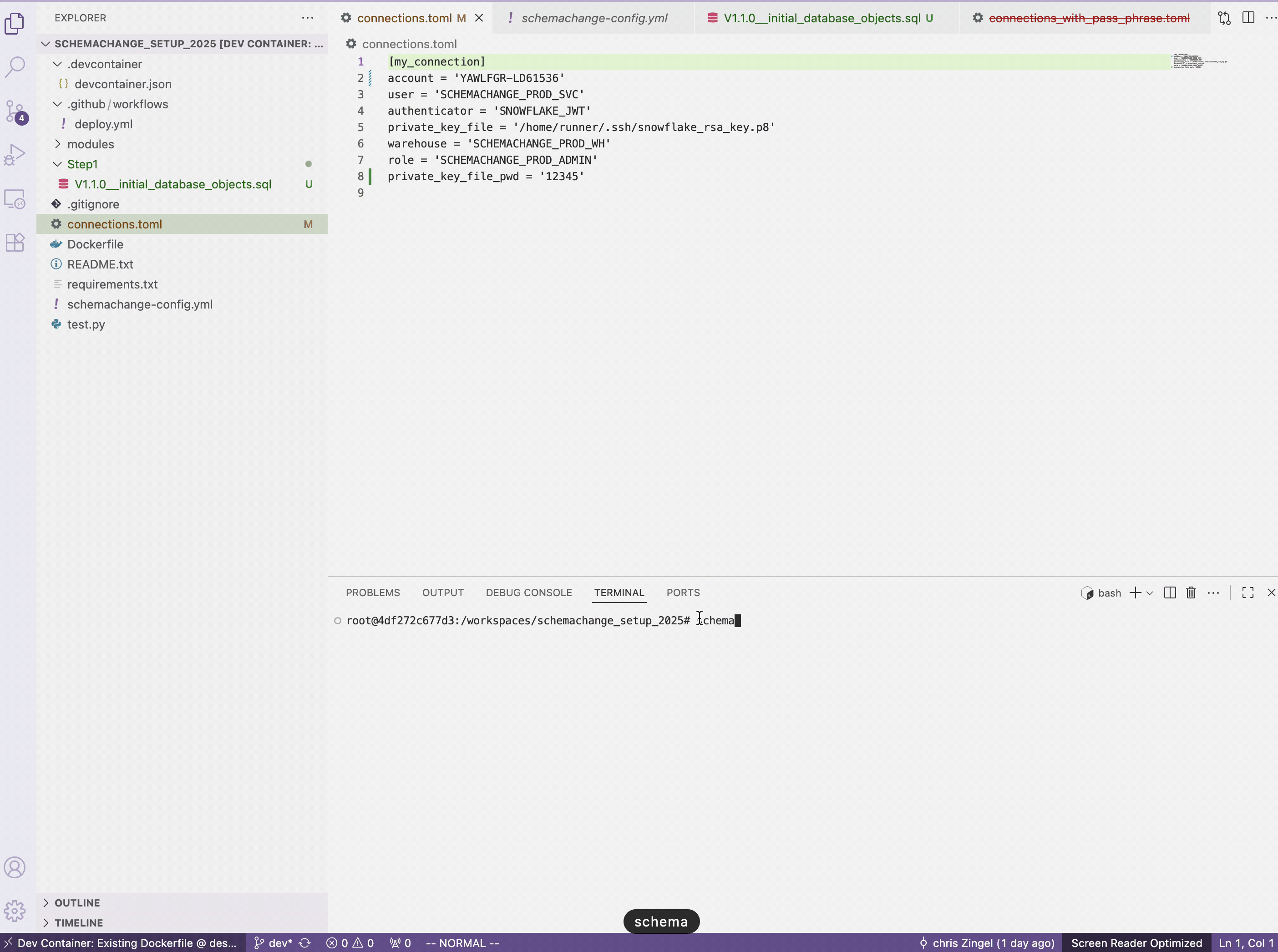The width and height of the screenshot is (1278, 952).
Task: Open Source Control view showing 4 changes
Action: coord(15,111)
